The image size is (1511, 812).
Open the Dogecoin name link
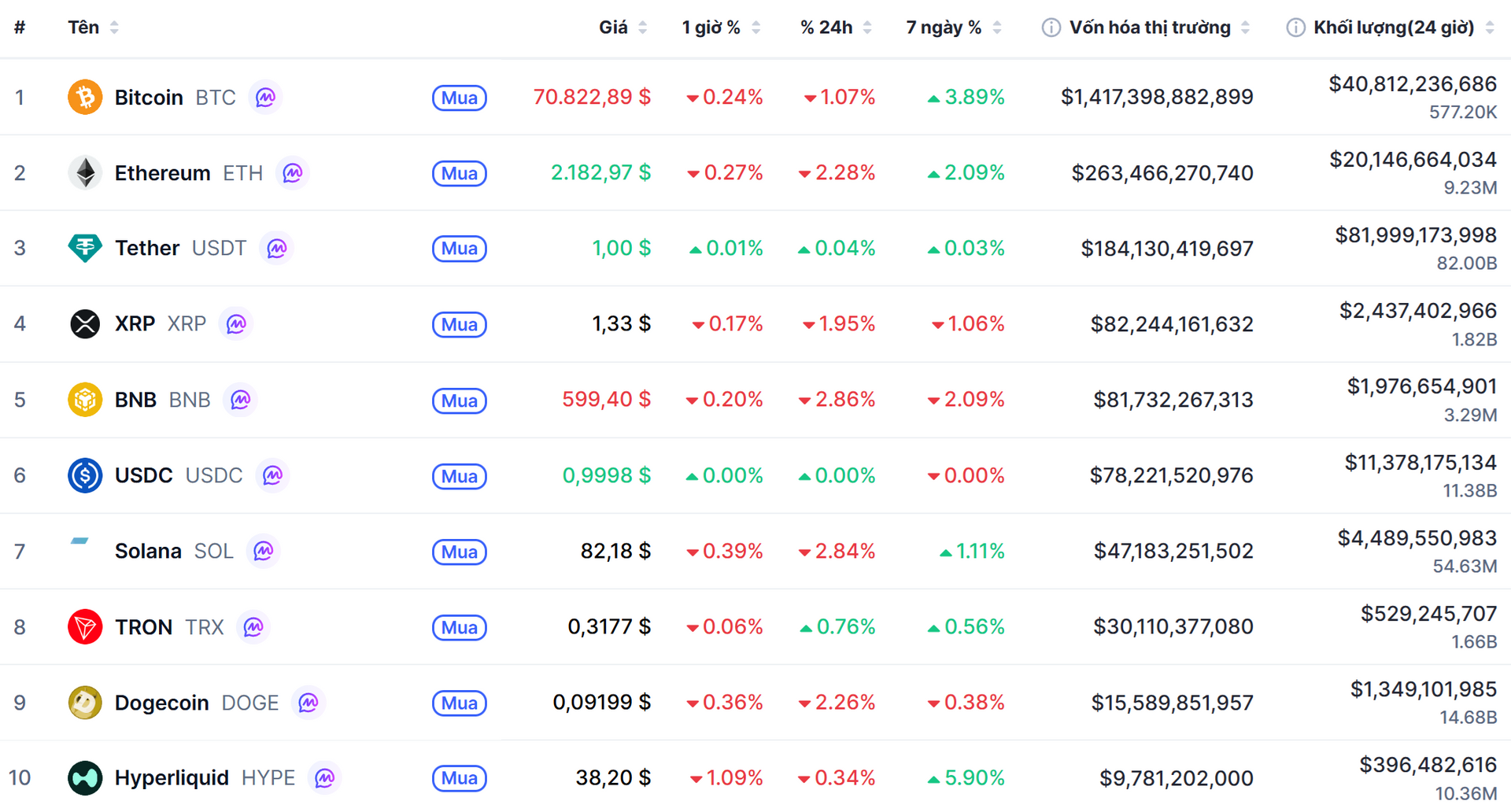tap(161, 703)
